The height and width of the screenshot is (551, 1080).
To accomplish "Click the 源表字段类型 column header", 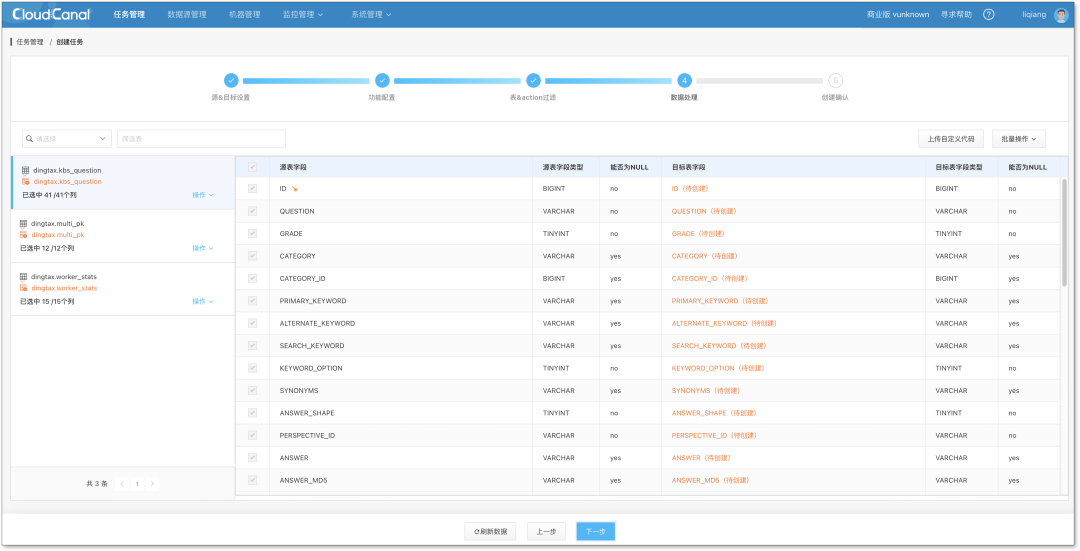I will tap(563, 167).
